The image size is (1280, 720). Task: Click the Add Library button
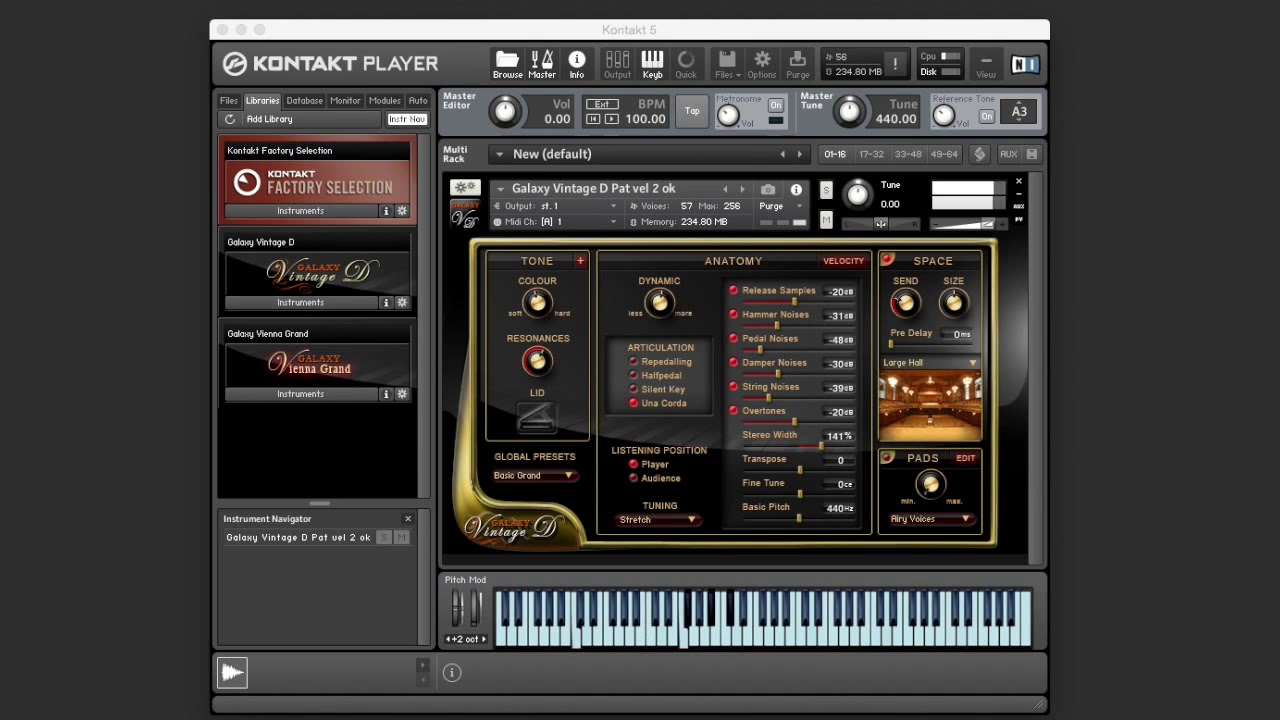pyautogui.click(x=269, y=119)
